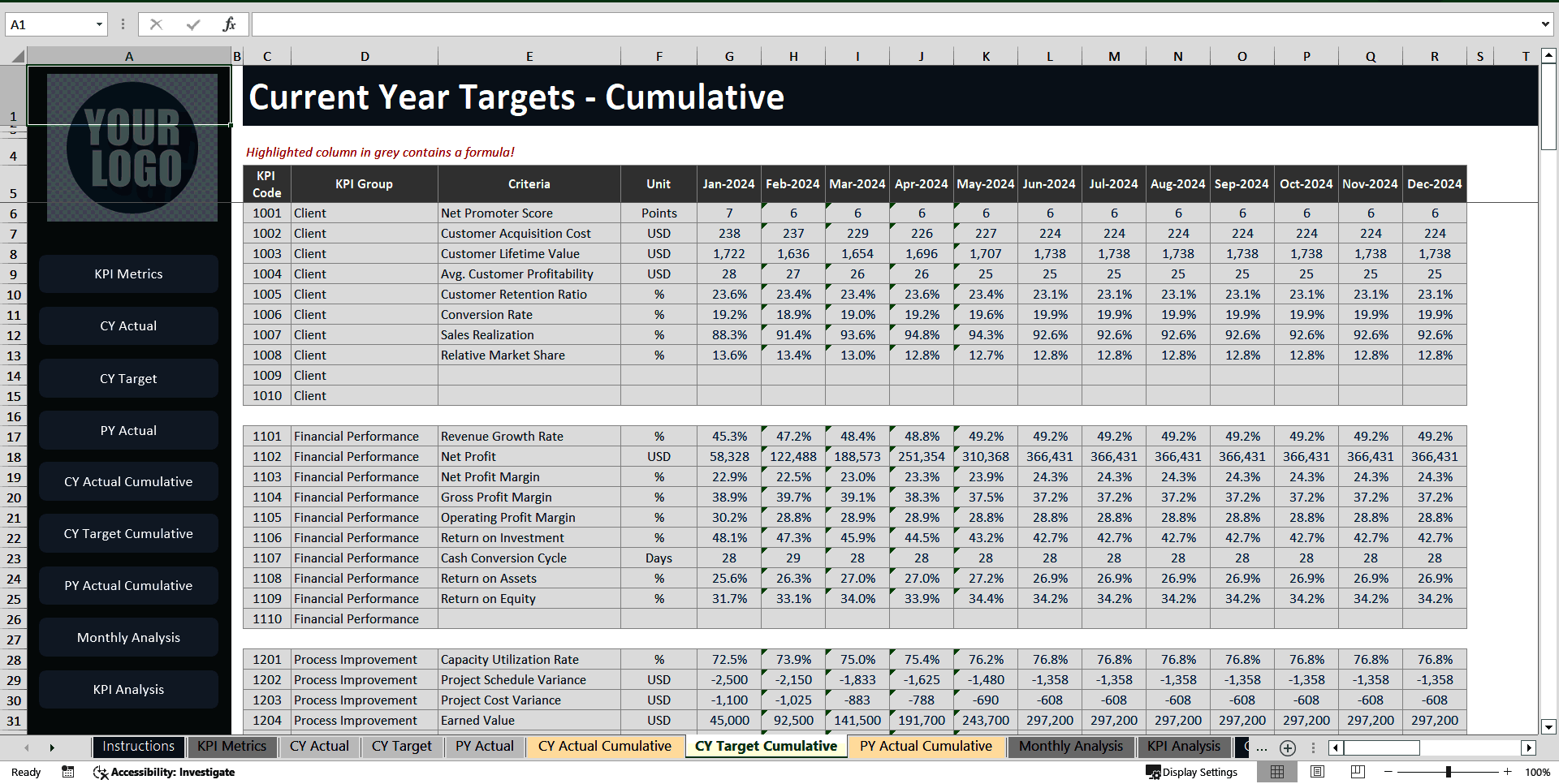
Task: Click the KPI Analysis sidebar button
Action: coord(128,690)
